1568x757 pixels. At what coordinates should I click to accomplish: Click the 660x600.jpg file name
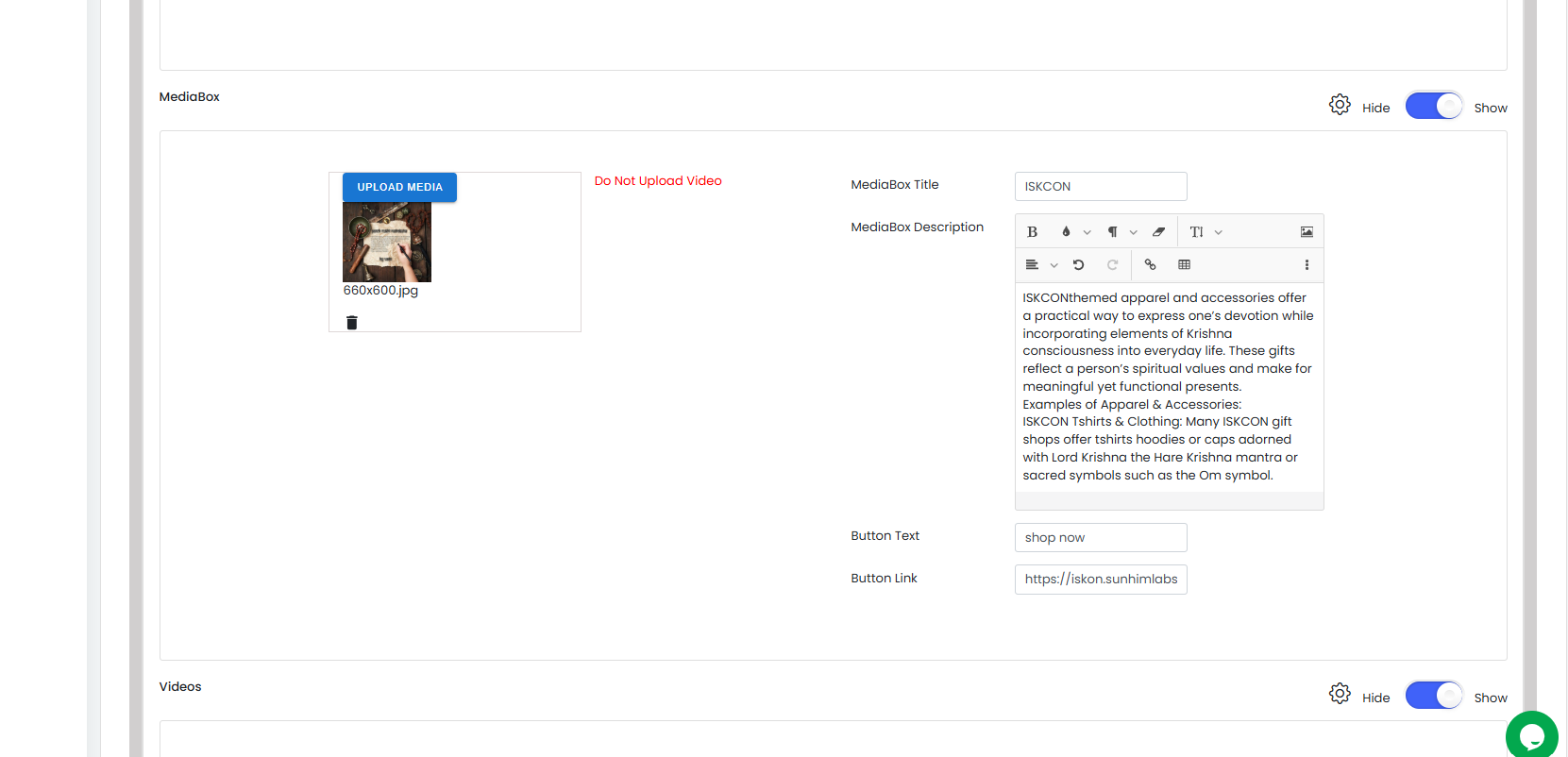[x=380, y=291]
